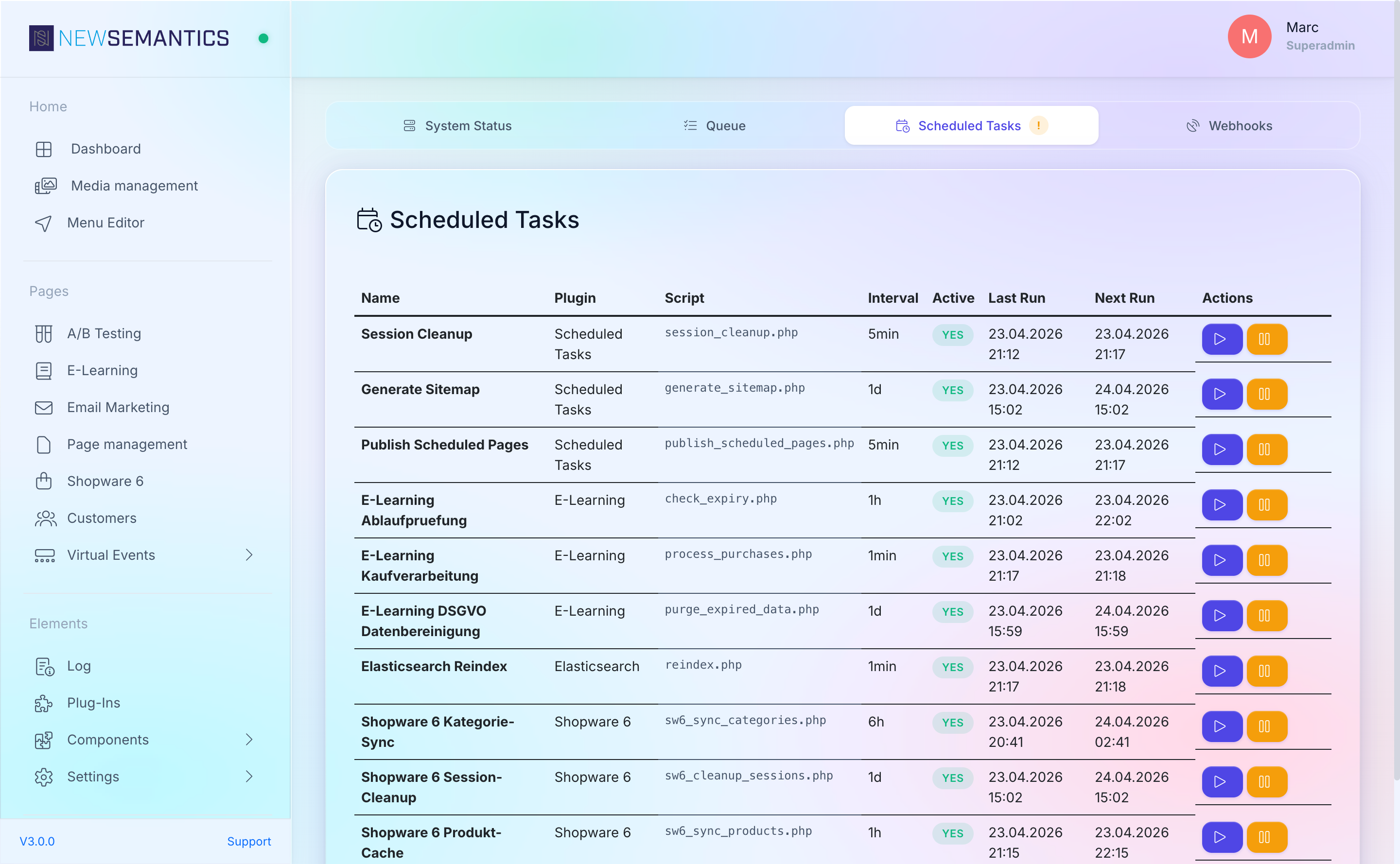
Task: Run Shopware 6 Produkt-Cache task
Action: pyautogui.click(x=1222, y=838)
